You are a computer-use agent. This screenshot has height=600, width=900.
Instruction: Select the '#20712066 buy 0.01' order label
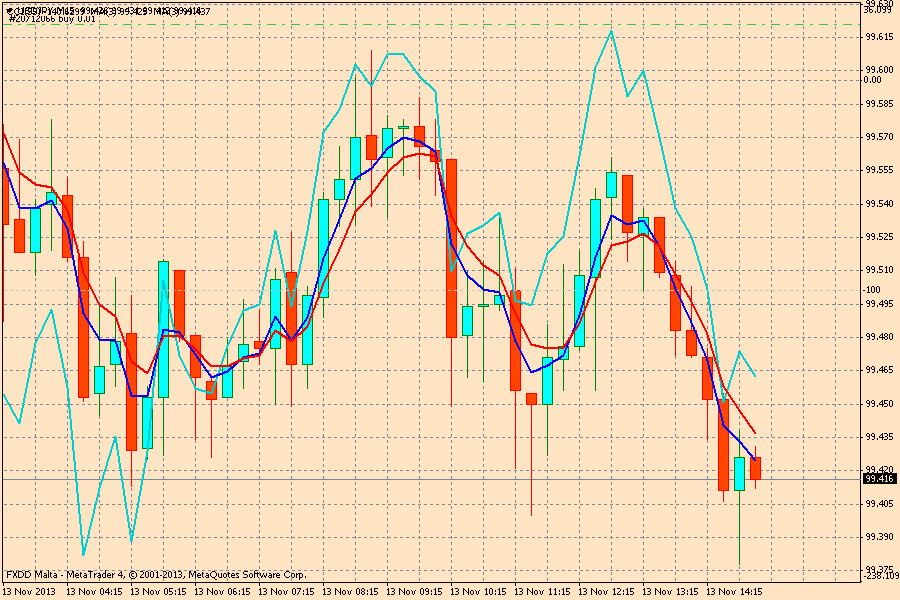pyautogui.click(x=51, y=19)
